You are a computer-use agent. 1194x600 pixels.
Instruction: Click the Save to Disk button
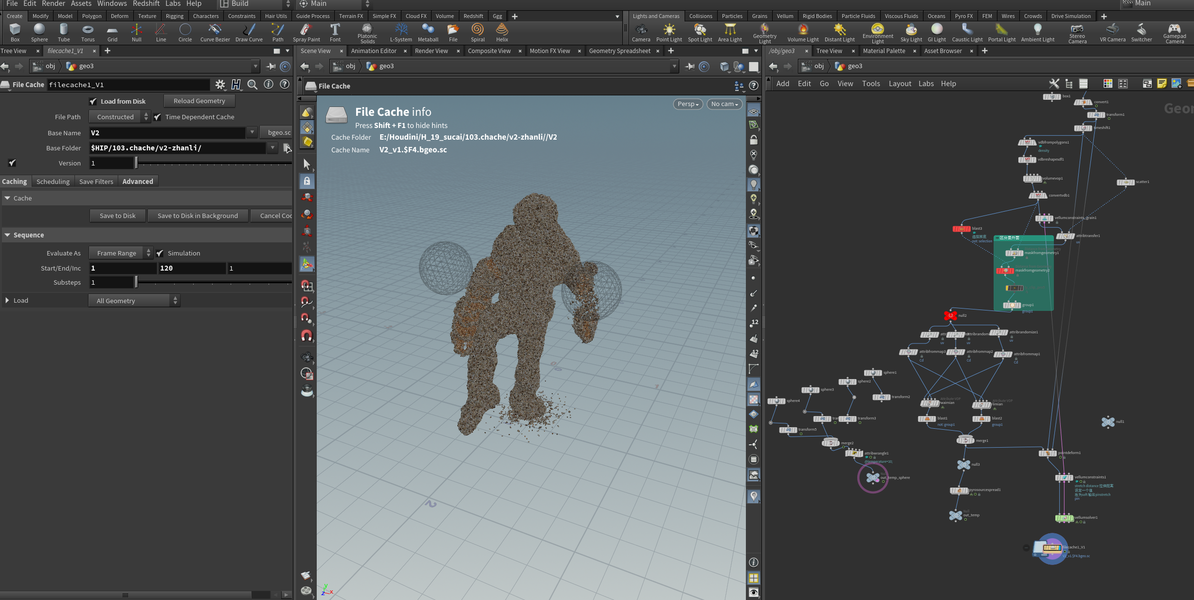(x=117, y=216)
